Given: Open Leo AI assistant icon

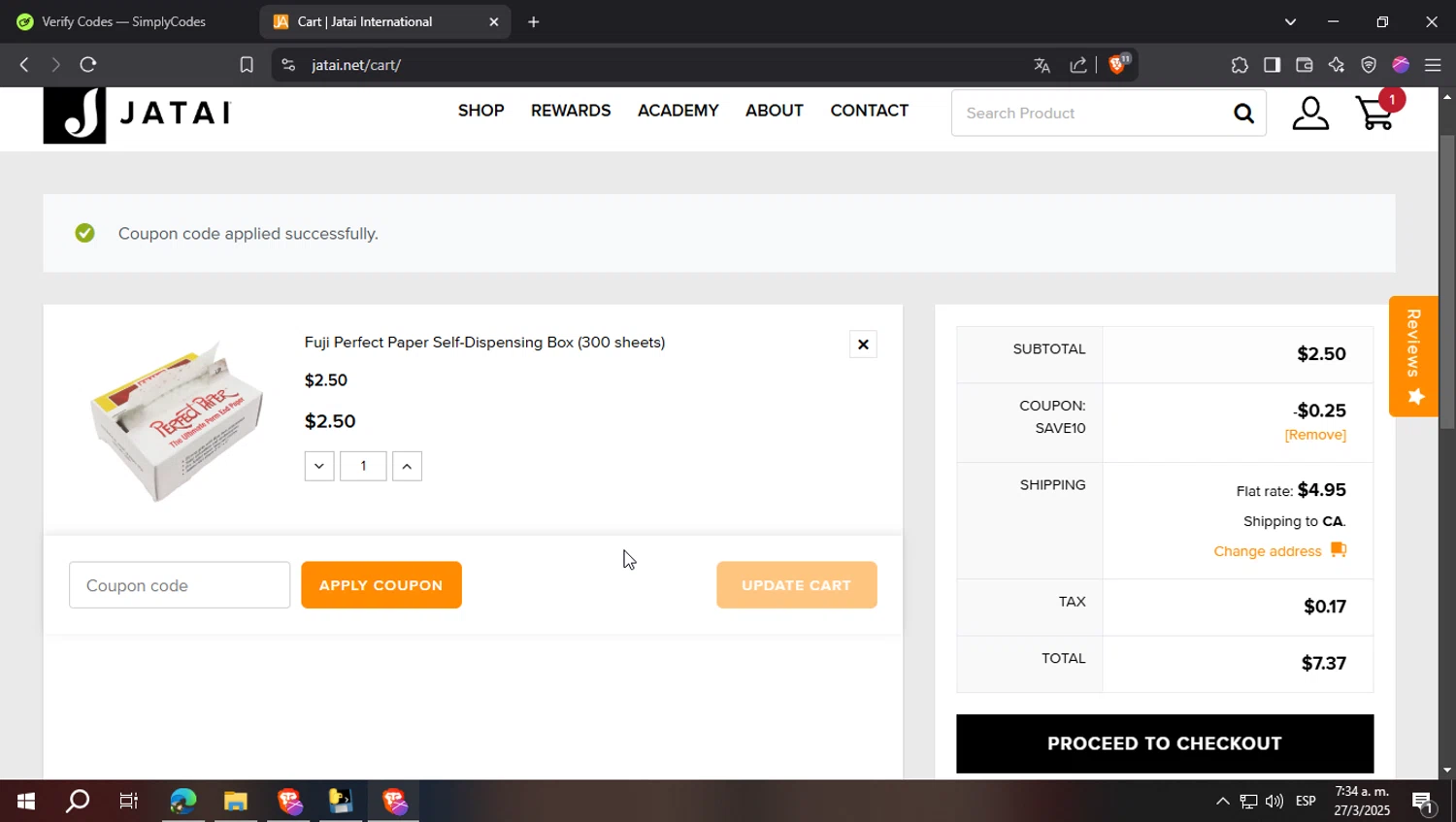Looking at the screenshot, I should 1337,65.
